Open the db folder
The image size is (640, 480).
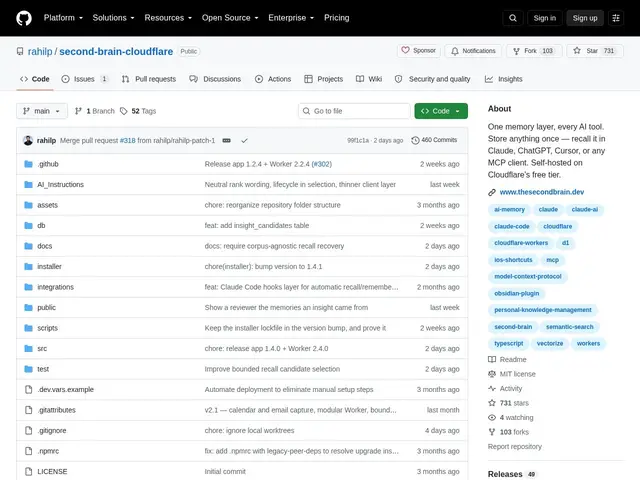[41, 225]
